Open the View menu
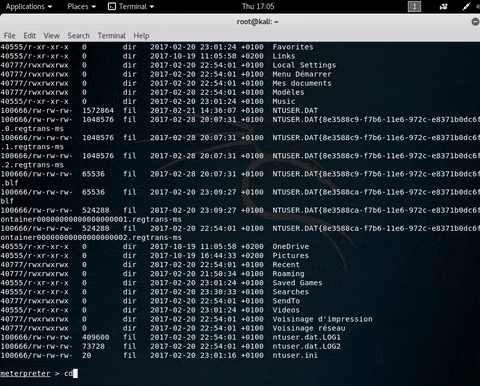The image size is (480, 386). [x=52, y=36]
